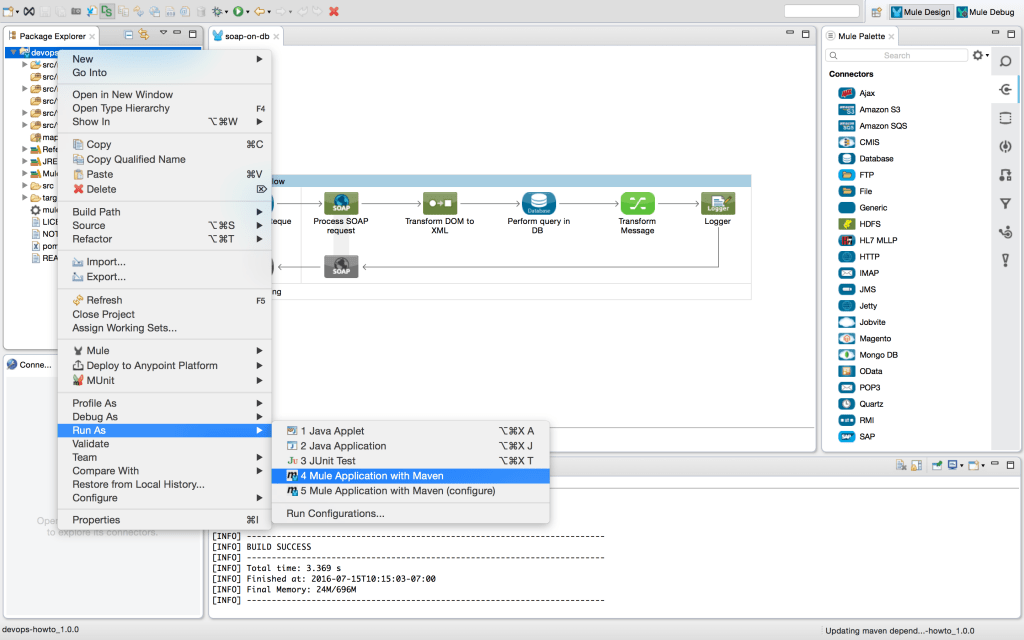The height and width of the screenshot is (640, 1024).
Task: Click Properties in the context menu
Action: pyautogui.click(x=96, y=520)
